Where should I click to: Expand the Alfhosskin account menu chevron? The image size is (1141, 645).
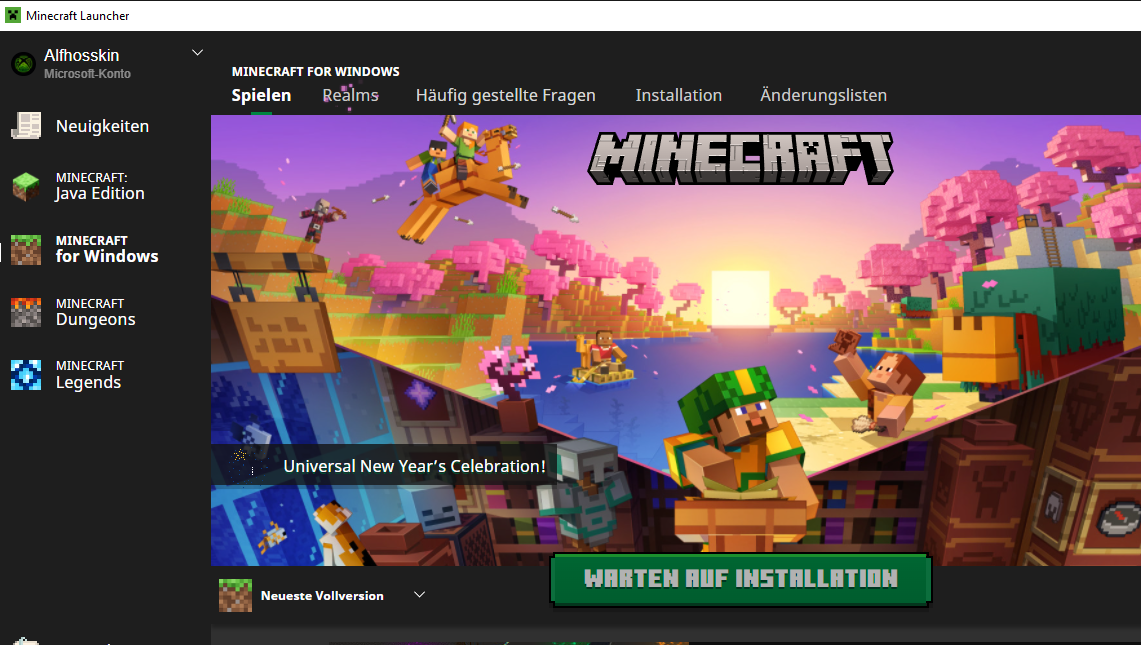[197, 52]
